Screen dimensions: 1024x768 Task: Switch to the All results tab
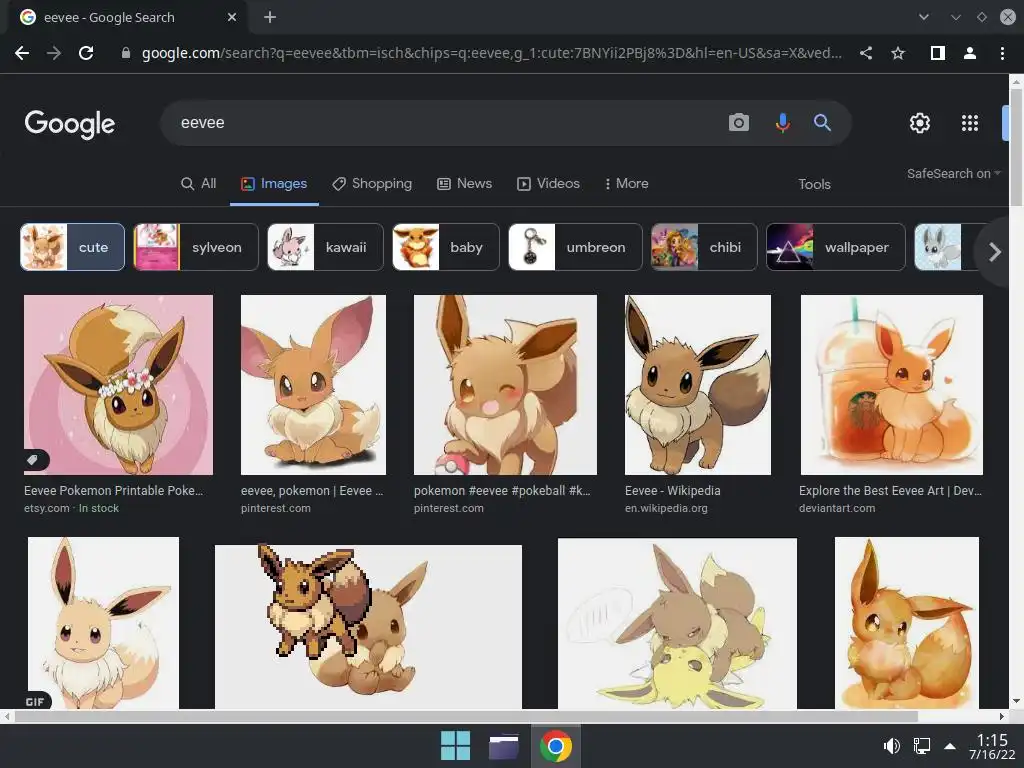coord(199,184)
